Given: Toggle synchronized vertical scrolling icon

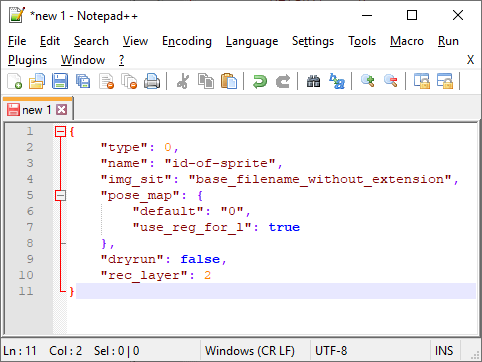Looking at the screenshot, I should coord(422,81).
